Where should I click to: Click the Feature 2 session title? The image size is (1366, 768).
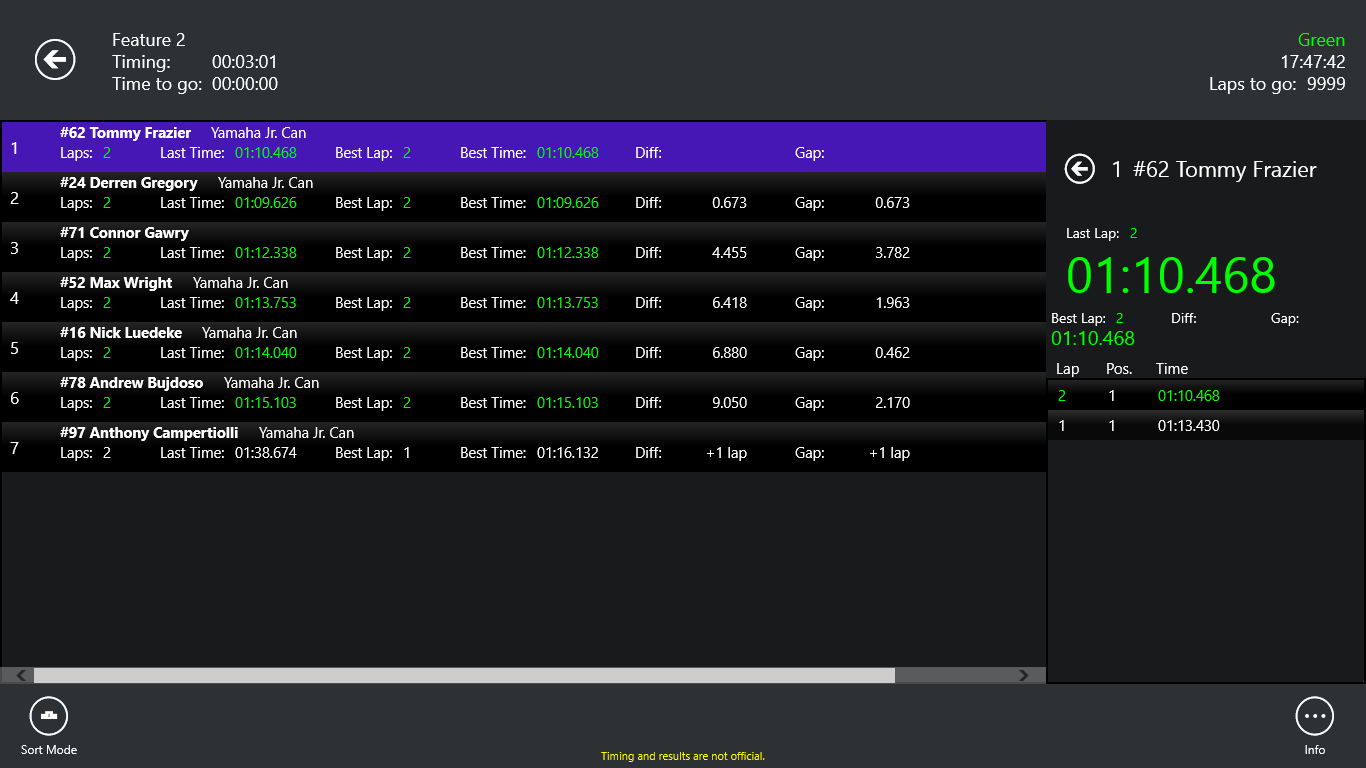tap(148, 40)
